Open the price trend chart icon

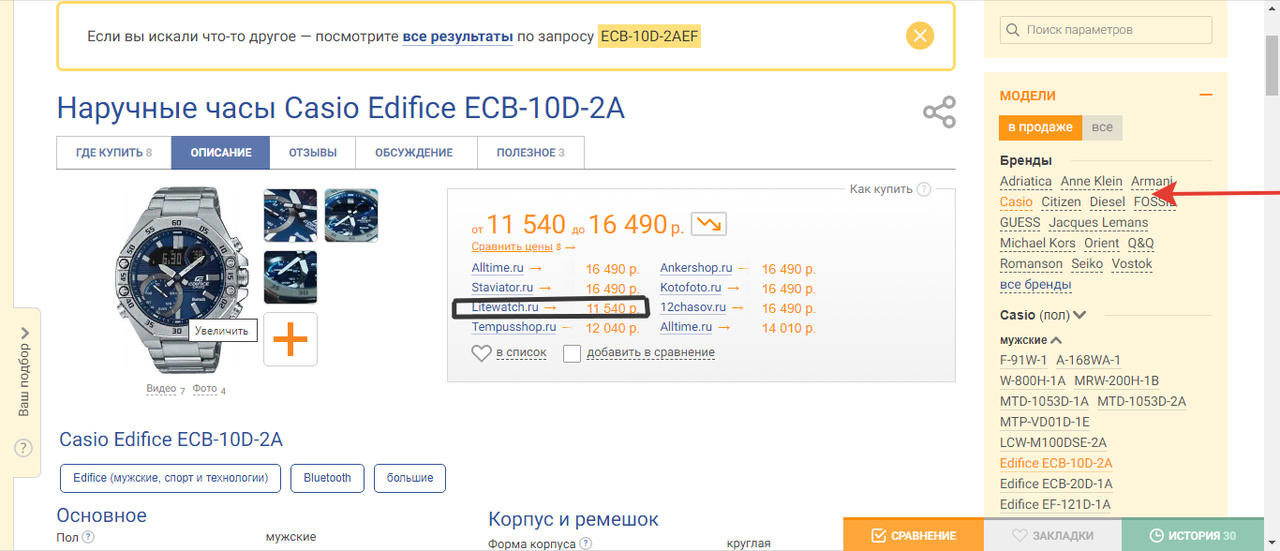[x=710, y=224]
